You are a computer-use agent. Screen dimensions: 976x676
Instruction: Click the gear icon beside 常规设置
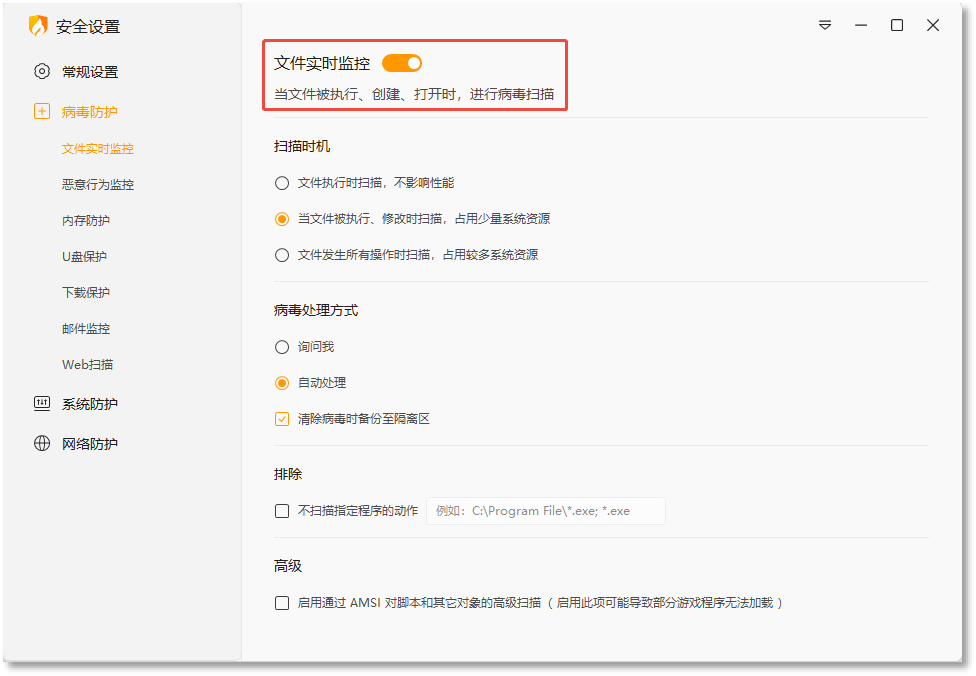42,72
